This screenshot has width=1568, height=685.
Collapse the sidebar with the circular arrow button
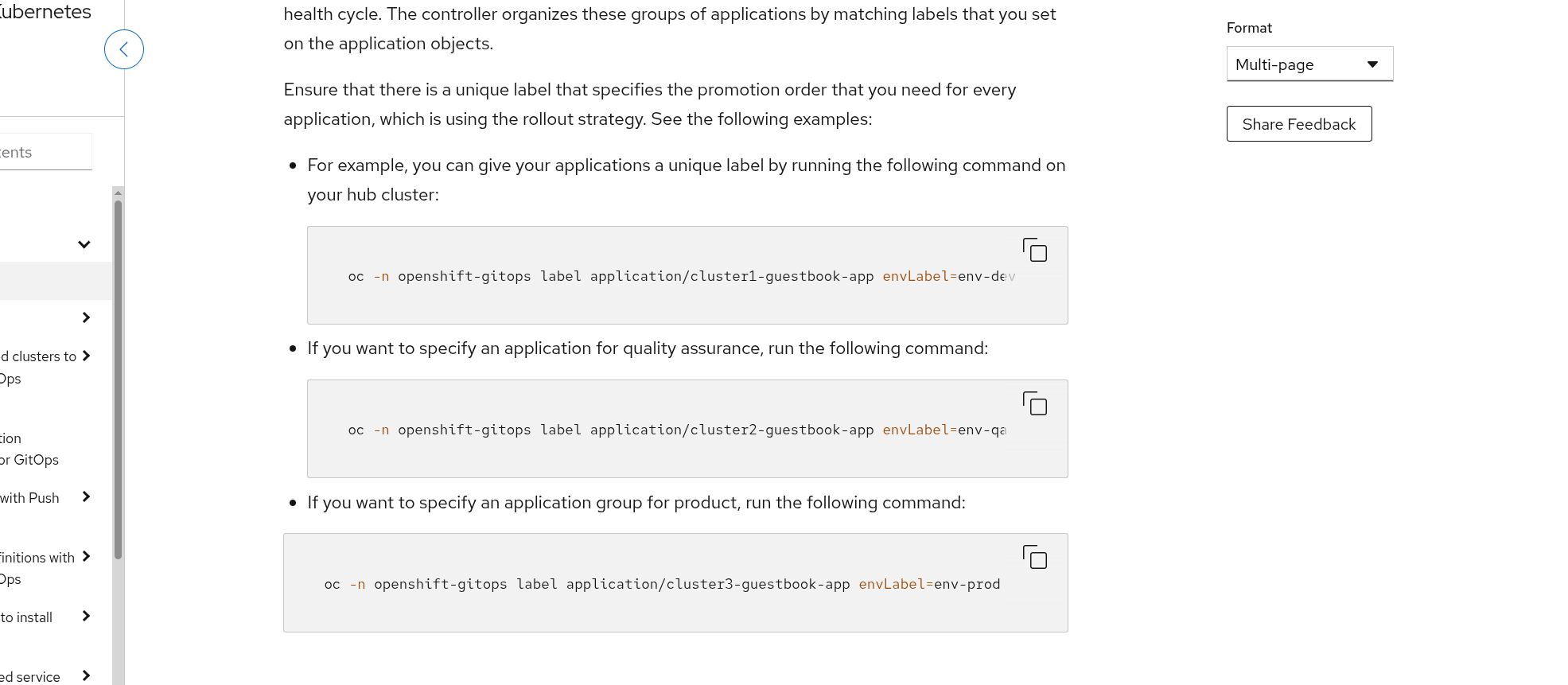(124, 49)
